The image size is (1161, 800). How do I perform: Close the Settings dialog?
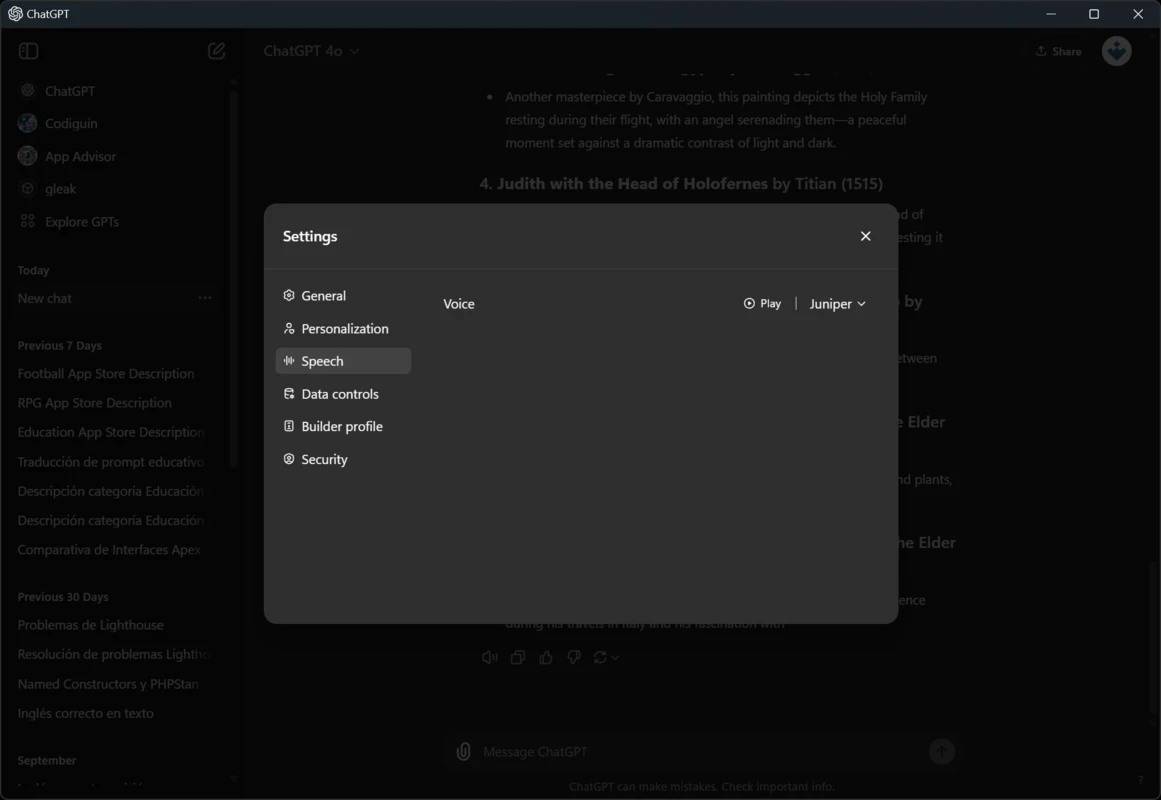tap(865, 236)
